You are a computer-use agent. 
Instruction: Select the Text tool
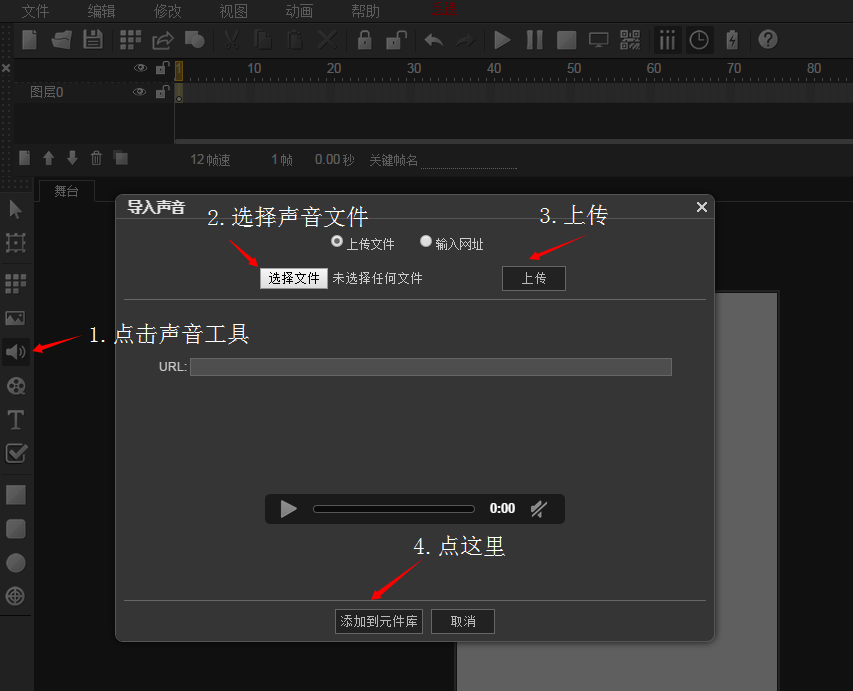click(x=15, y=419)
